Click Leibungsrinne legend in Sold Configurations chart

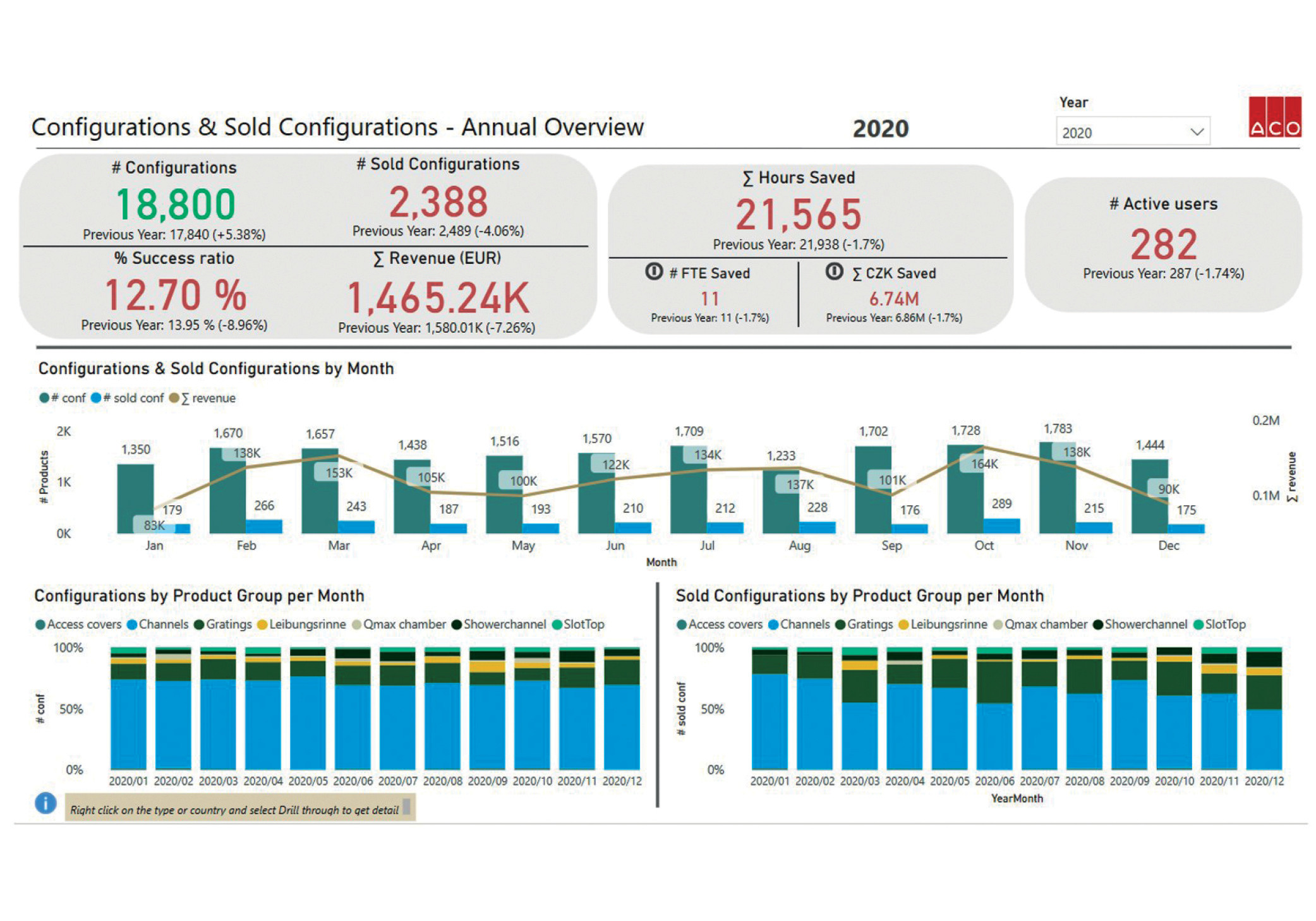943,624
